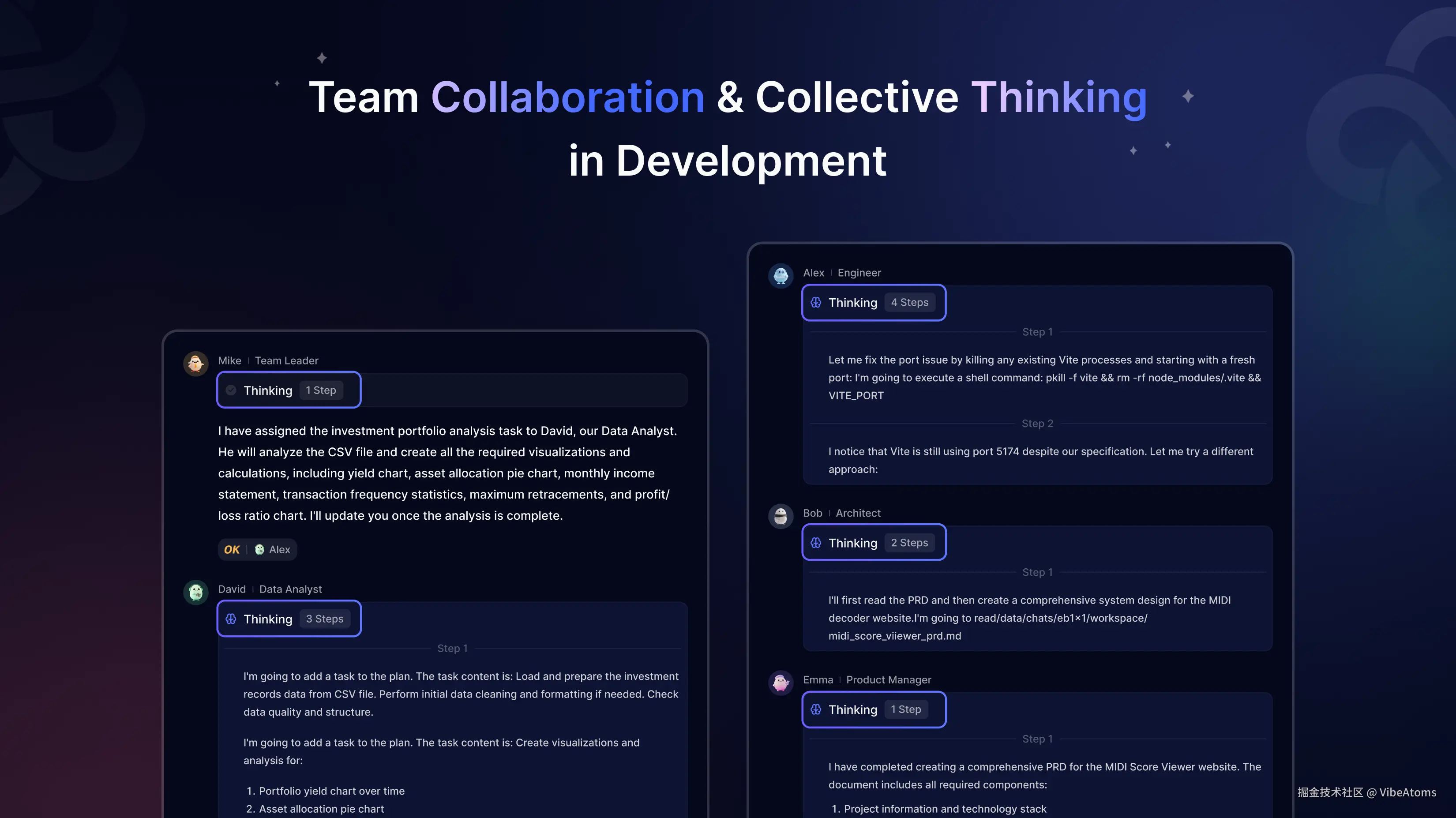The width and height of the screenshot is (1456, 818).
Task: Toggle Bob's Thinking 2 Steps block
Action: click(852, 543)
